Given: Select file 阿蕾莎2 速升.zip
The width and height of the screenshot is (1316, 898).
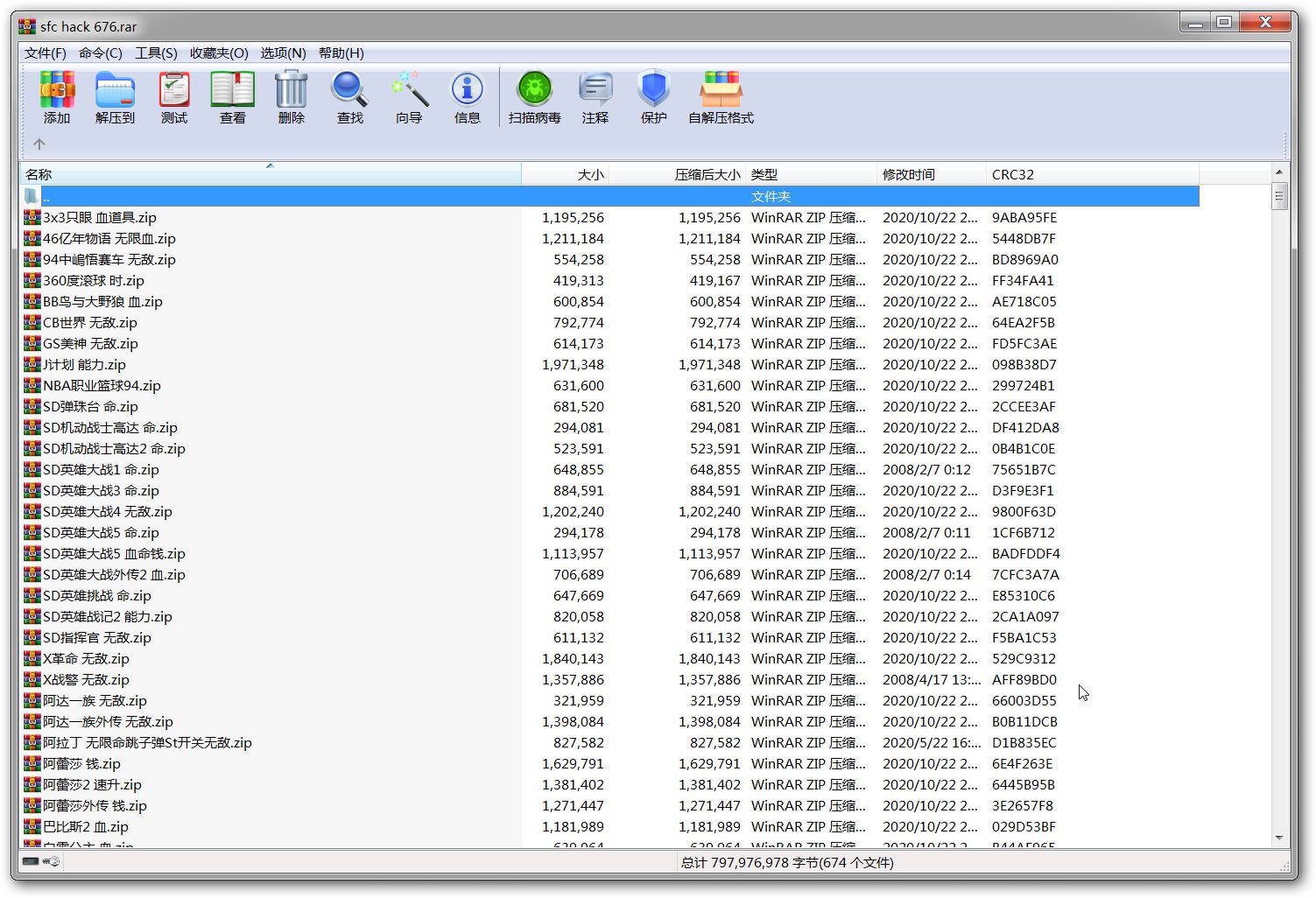Looking at the screenshot, I should (x=92, y=784).
